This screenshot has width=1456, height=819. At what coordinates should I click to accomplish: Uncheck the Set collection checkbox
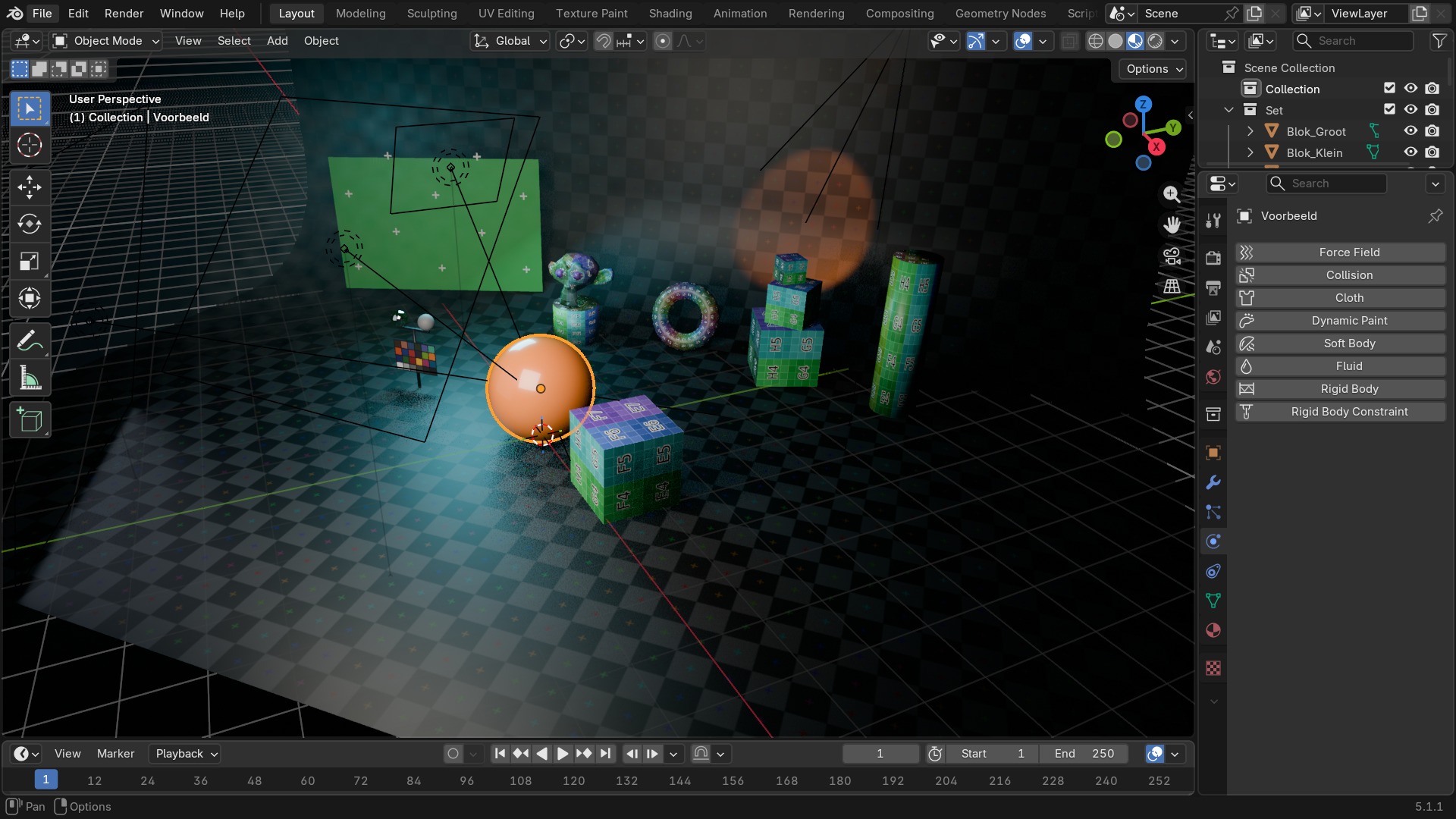coord(1389,110)
